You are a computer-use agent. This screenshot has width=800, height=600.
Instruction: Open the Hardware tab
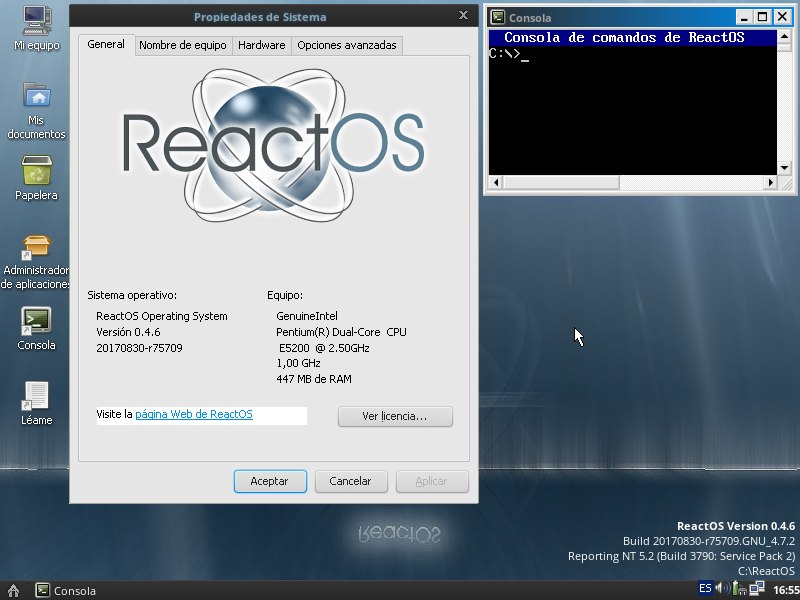[x=262, y=45]
